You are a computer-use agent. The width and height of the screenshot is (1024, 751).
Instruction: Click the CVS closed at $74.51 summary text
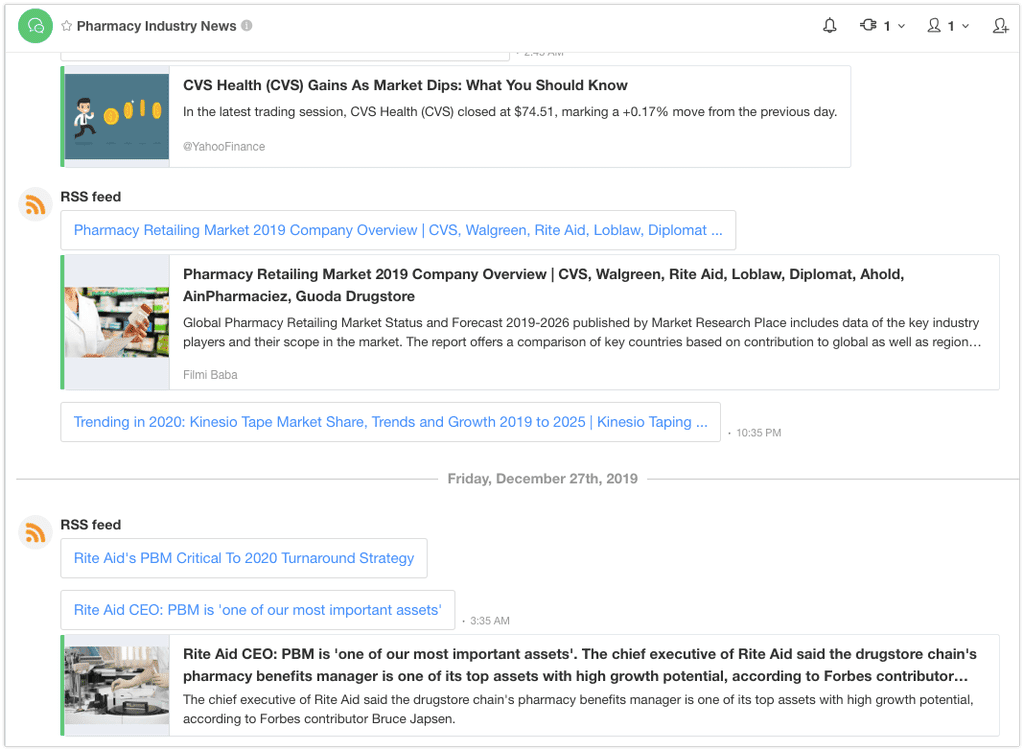pyautogui.click(x=510, y=112)
